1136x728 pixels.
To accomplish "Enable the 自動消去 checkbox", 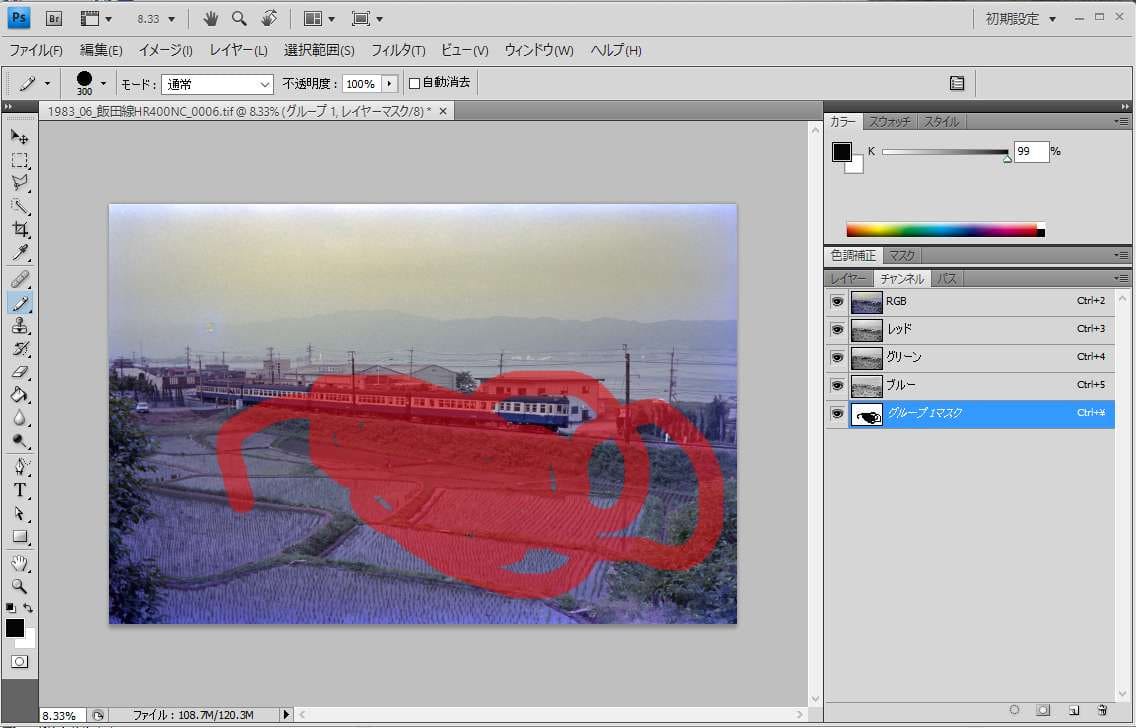I will pos(415,83).
